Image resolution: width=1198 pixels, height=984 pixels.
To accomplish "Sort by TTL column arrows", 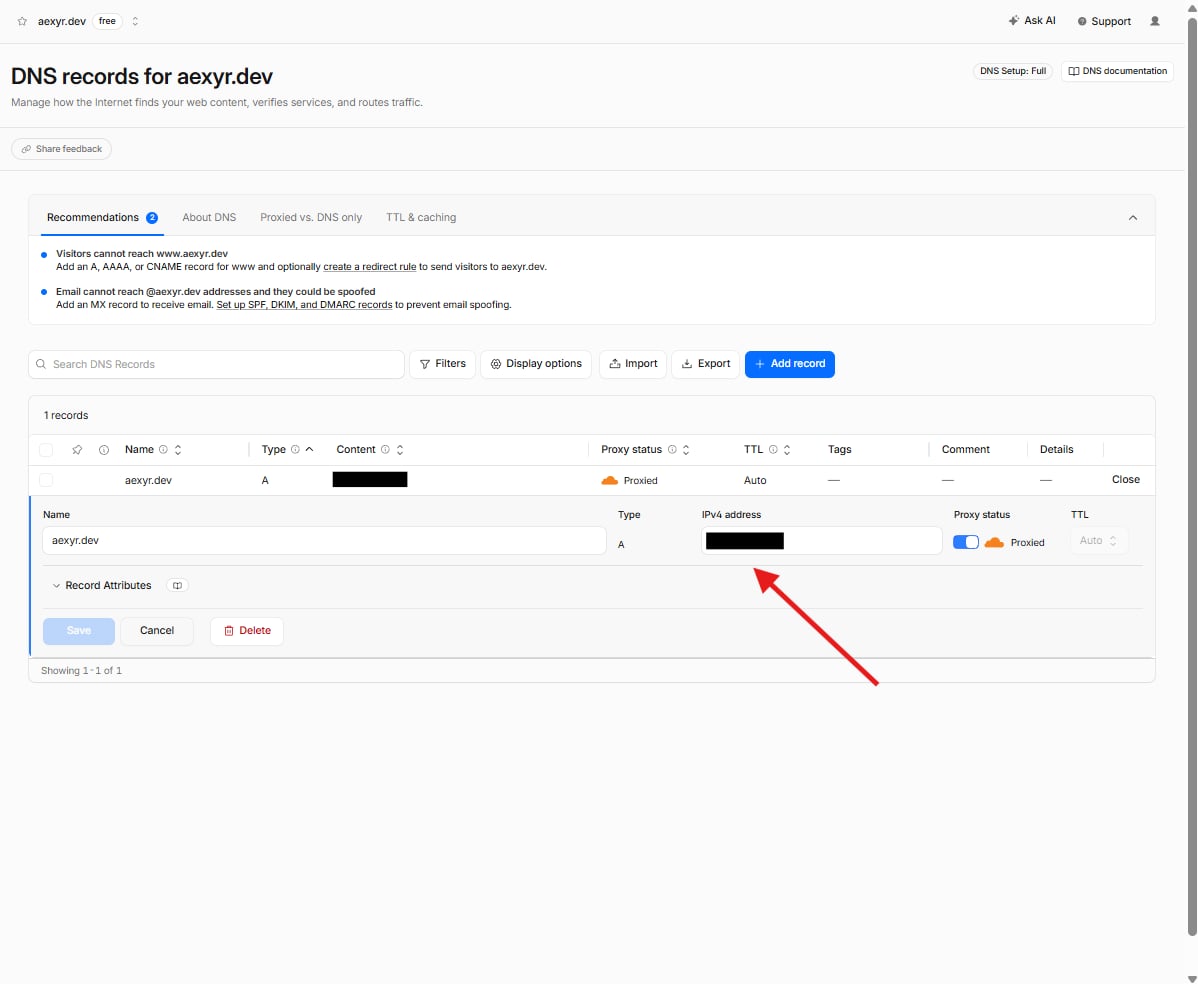I will [787, 450].
